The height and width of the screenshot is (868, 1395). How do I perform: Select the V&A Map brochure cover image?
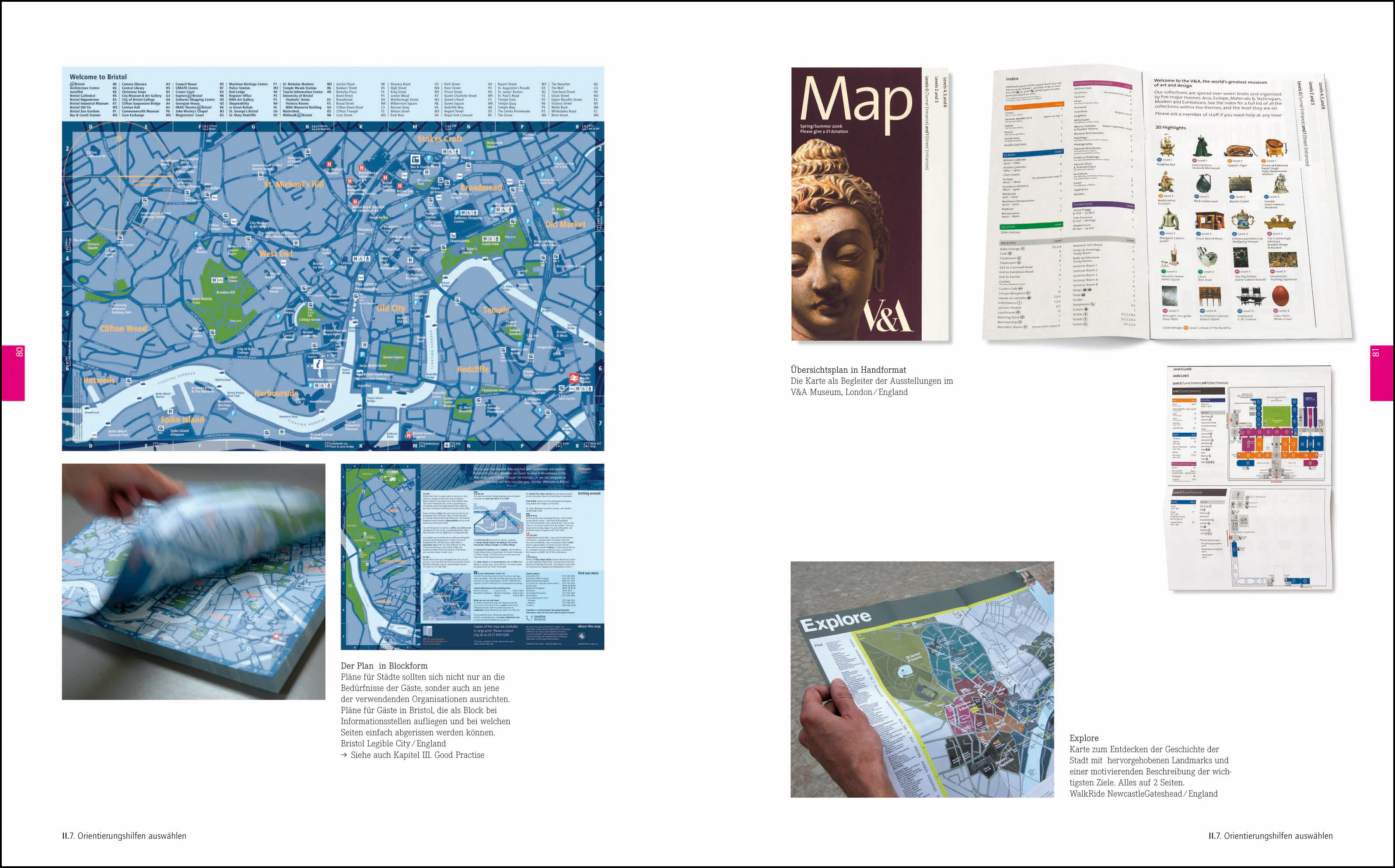coord(869,204)
